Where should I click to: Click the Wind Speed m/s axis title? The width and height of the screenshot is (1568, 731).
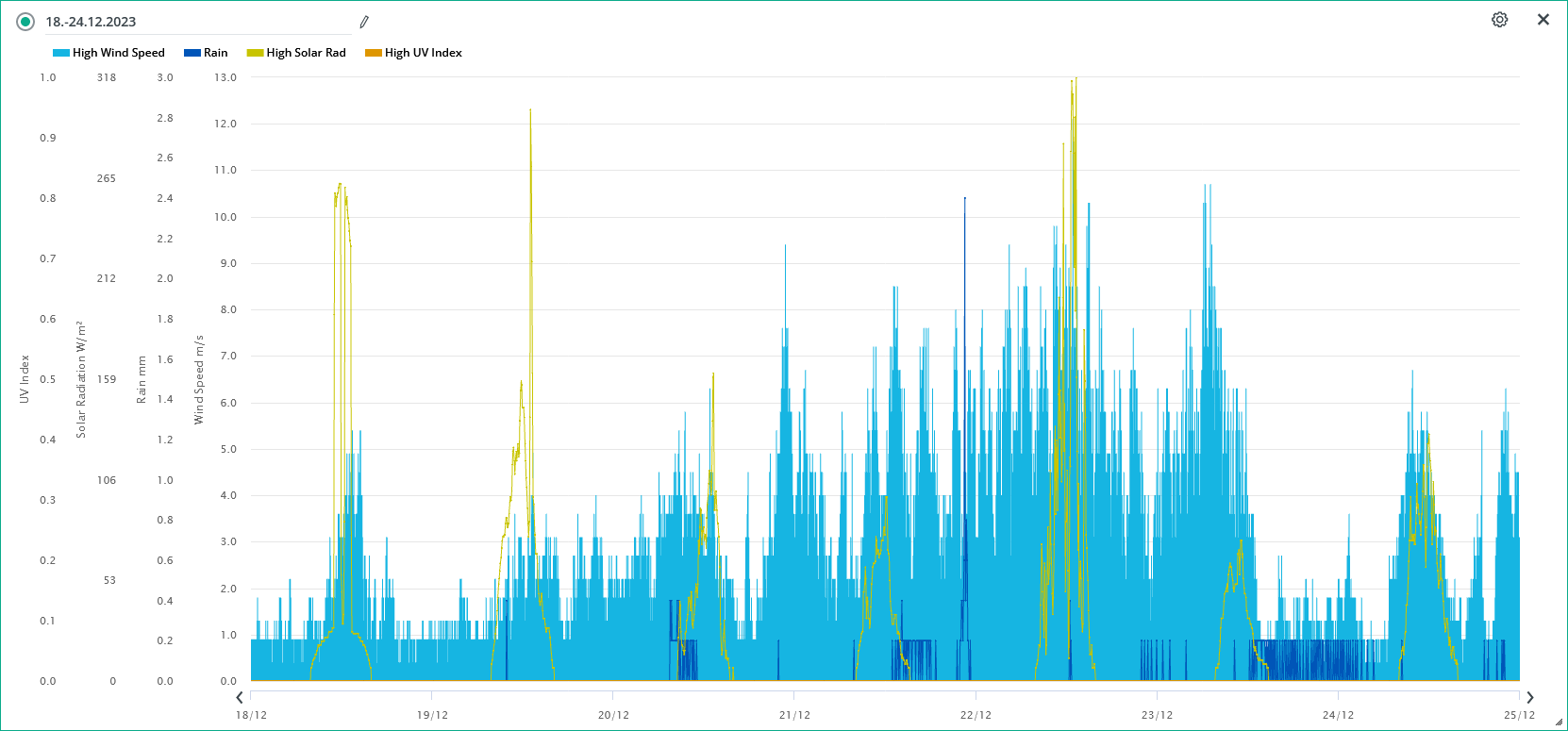(x=199, y=379)
